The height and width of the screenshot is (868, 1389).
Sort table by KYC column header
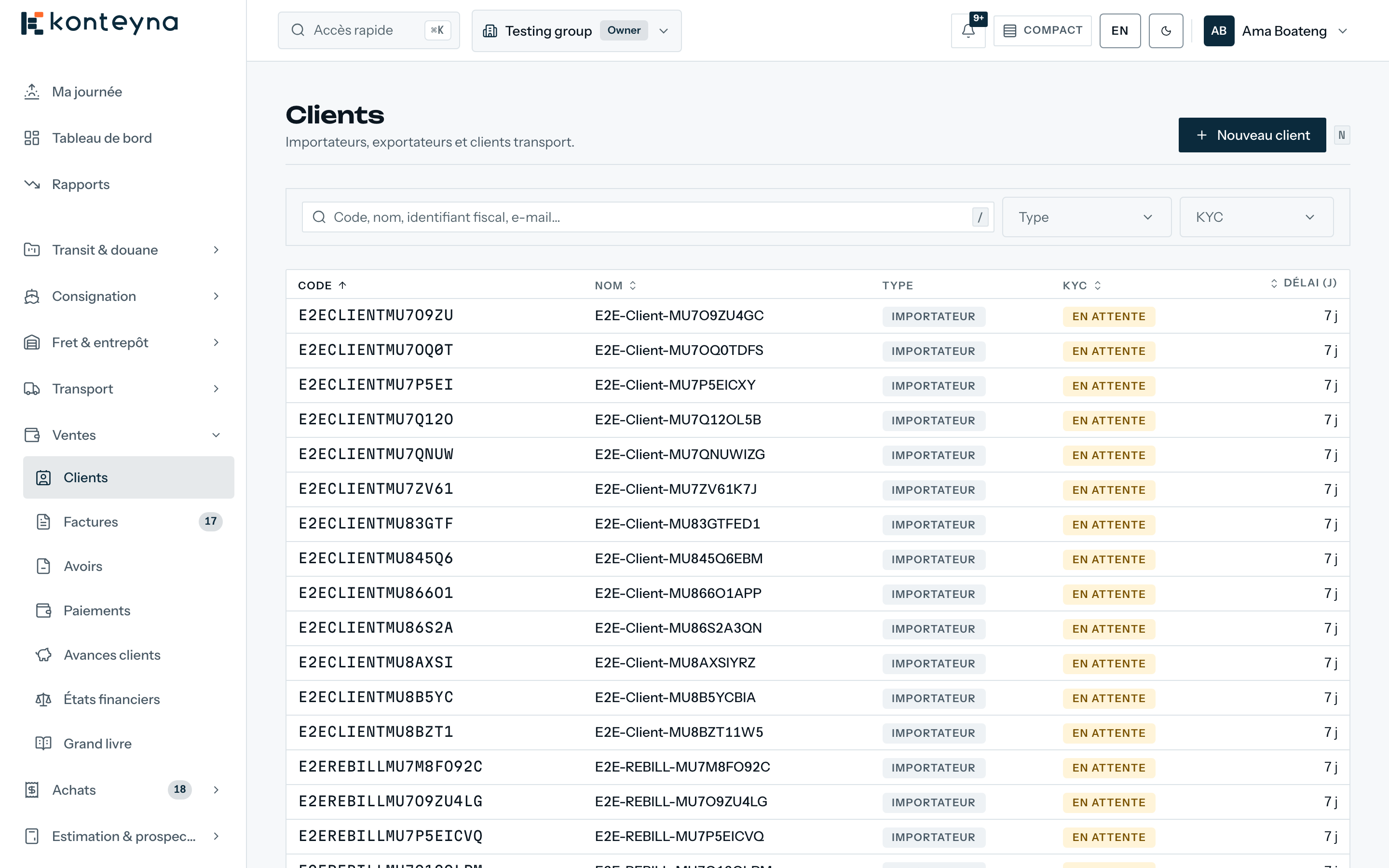click(x=1081, y=285)
